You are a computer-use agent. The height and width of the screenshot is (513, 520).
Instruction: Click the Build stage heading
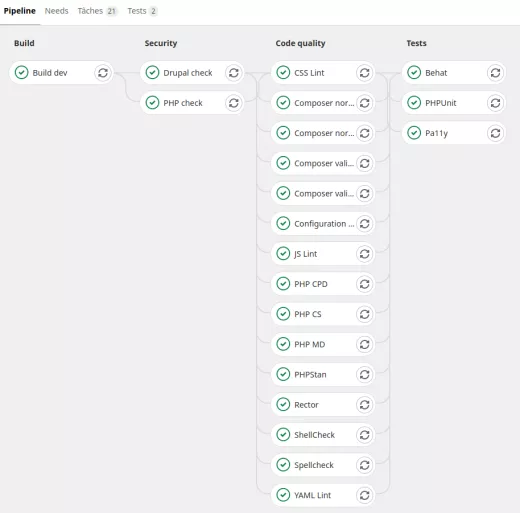click(x=24, y=43)
